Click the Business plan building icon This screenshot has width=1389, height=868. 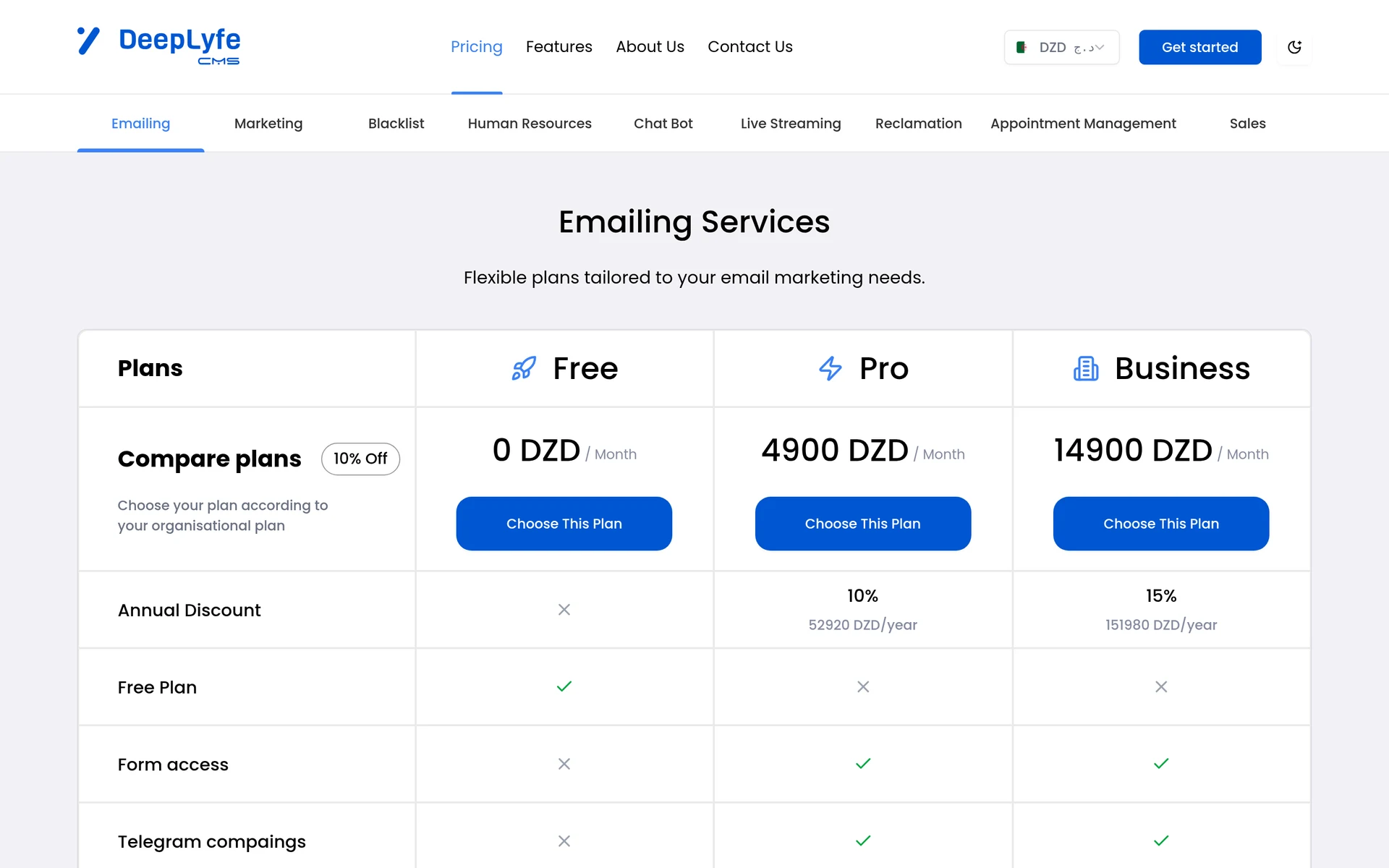click(1086, 368)
